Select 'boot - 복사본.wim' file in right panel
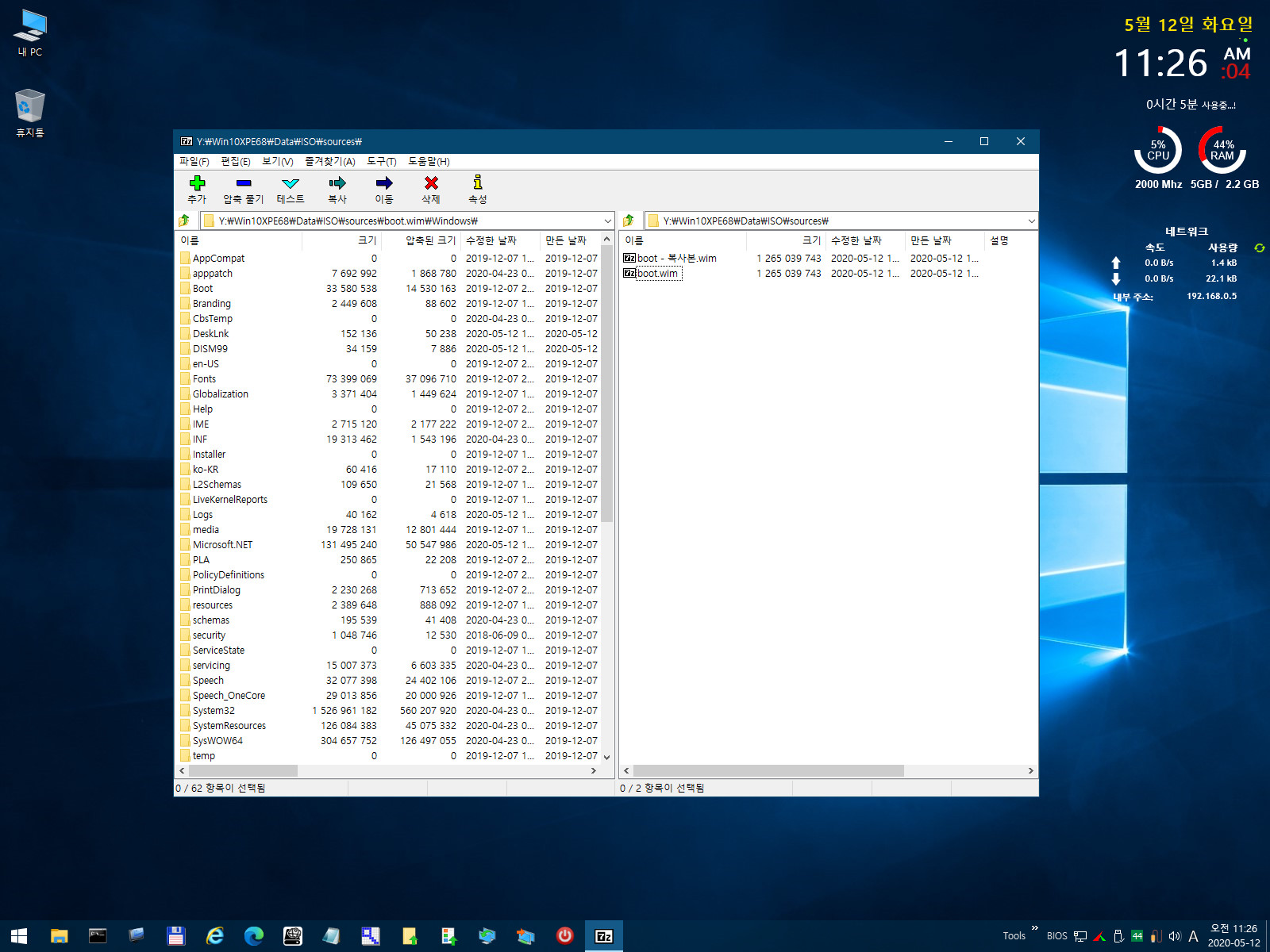The width and height of the screenshot is (1270, 952). [x=676, y=259]
